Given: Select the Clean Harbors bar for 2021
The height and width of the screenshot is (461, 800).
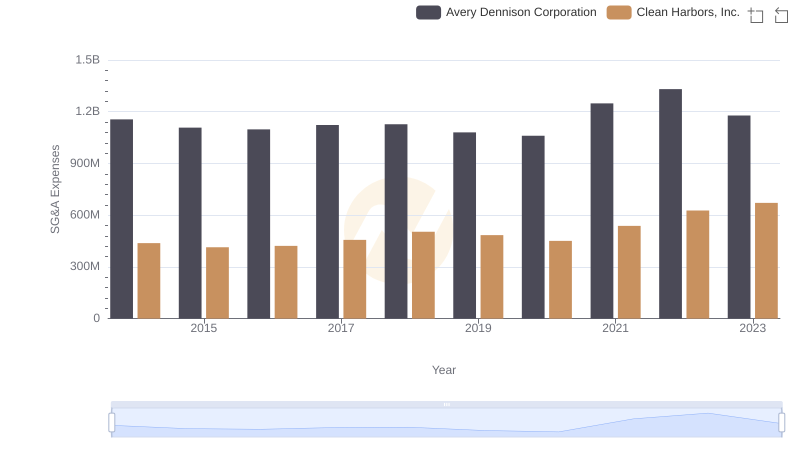Looking at the screenshot, I should pyautogui.click(x=629, y=272).
